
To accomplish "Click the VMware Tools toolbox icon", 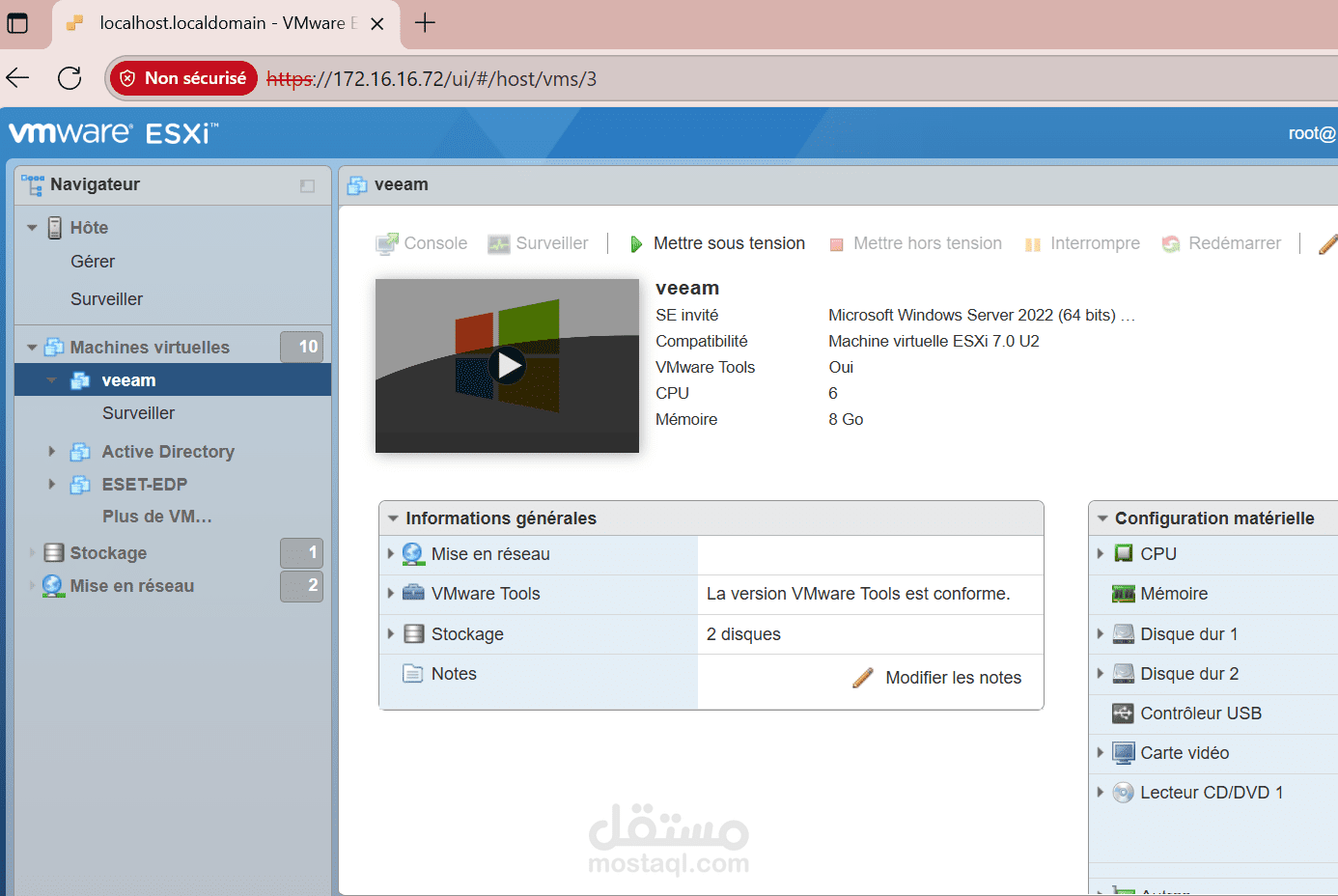I will click(x=413, y=593).
